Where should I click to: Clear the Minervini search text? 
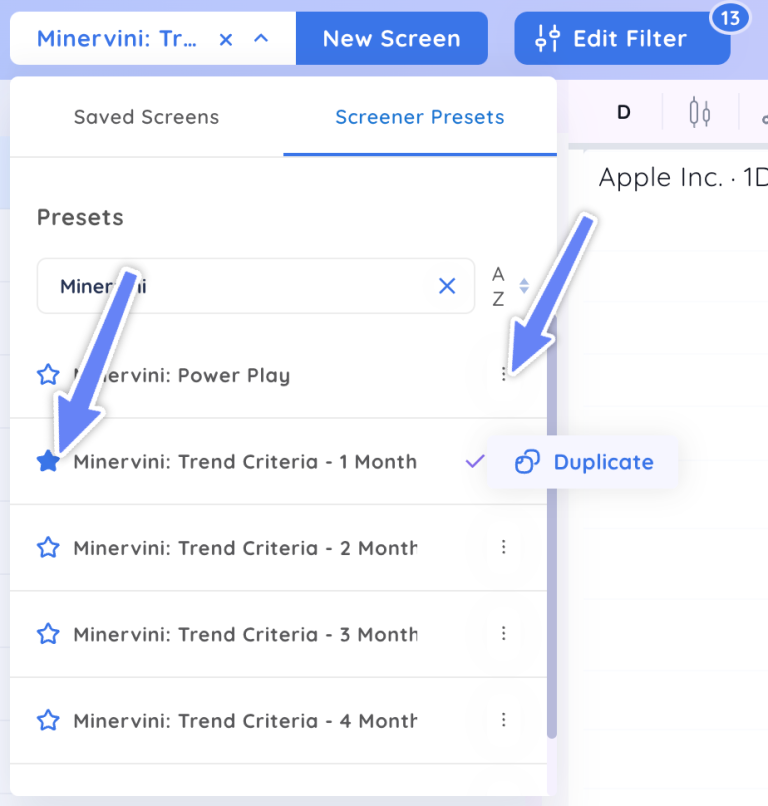coord(447,287)
